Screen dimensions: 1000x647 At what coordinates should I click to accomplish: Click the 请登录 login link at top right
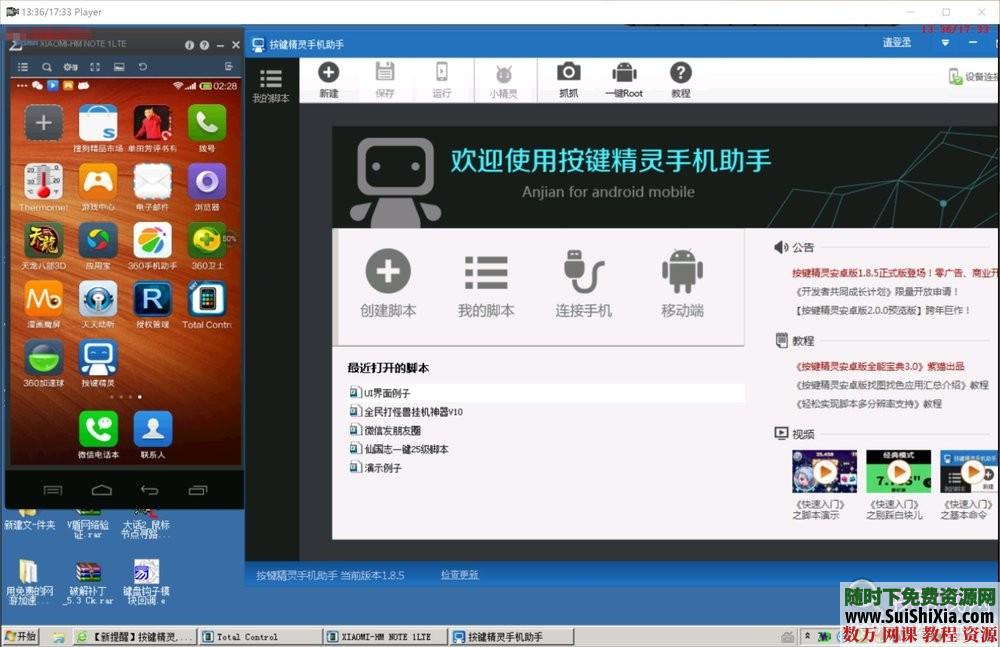pyautogui.click(x=898, y=44)
